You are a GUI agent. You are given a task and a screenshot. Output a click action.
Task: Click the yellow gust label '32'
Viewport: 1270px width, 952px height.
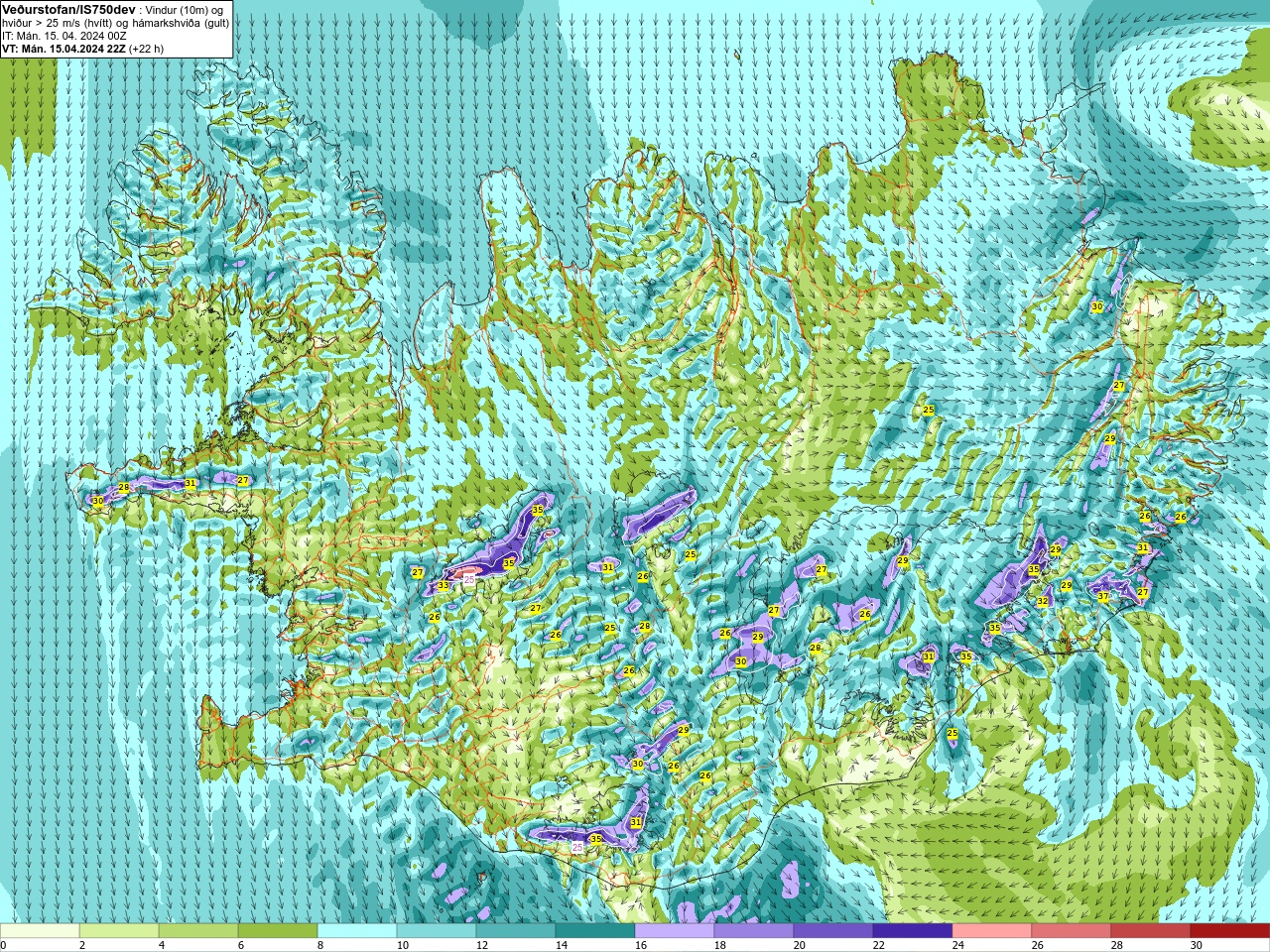(x=1043, y=601)
